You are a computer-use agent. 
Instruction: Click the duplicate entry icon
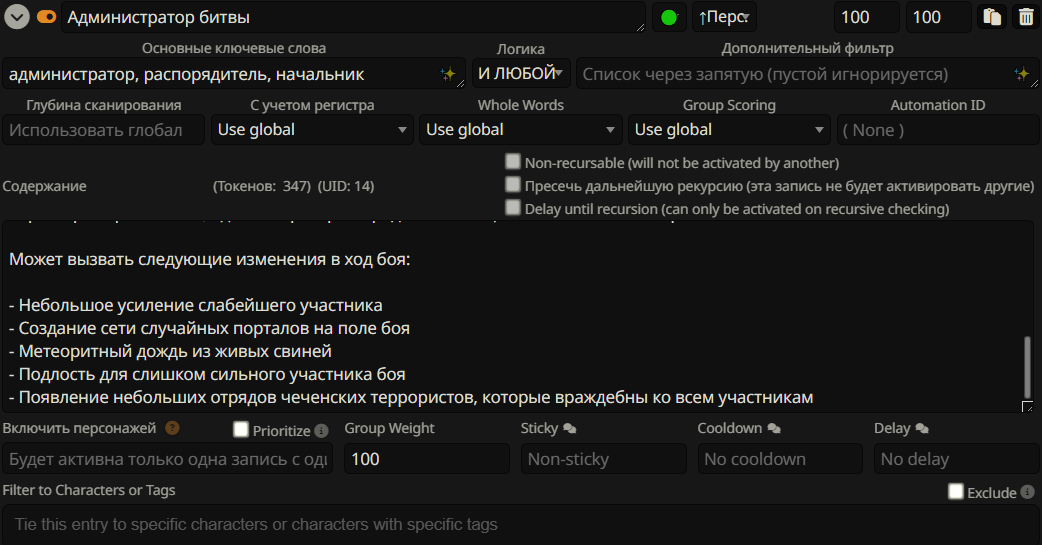(992, 17)
